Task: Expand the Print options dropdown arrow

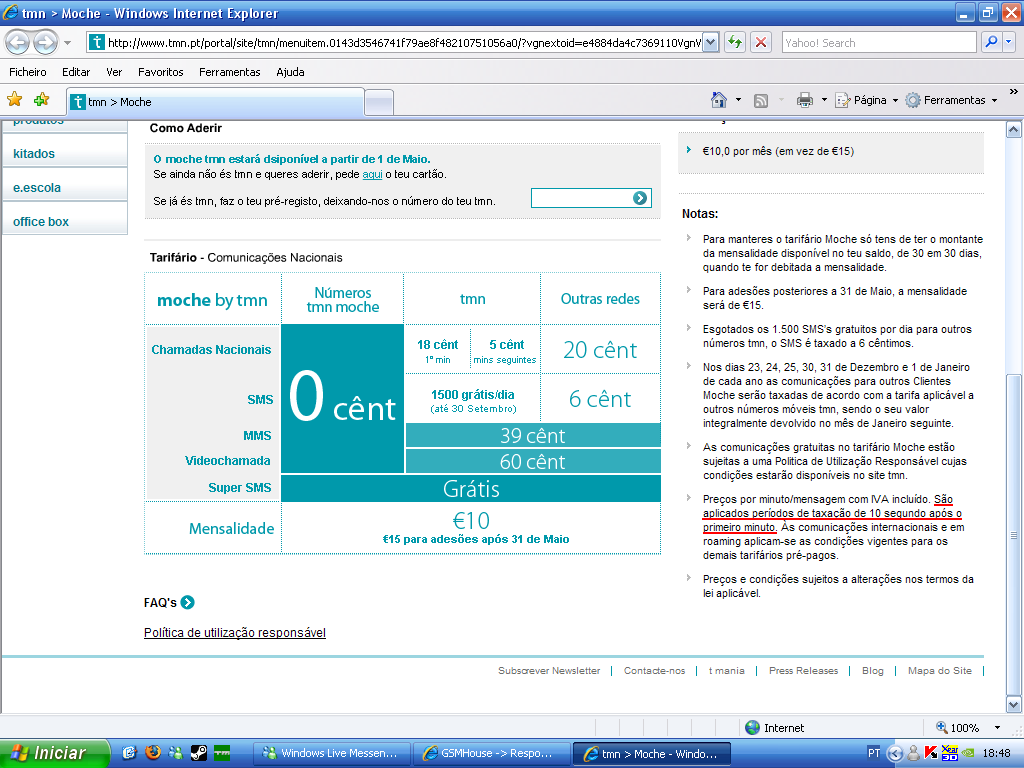Action: (824, 100)
